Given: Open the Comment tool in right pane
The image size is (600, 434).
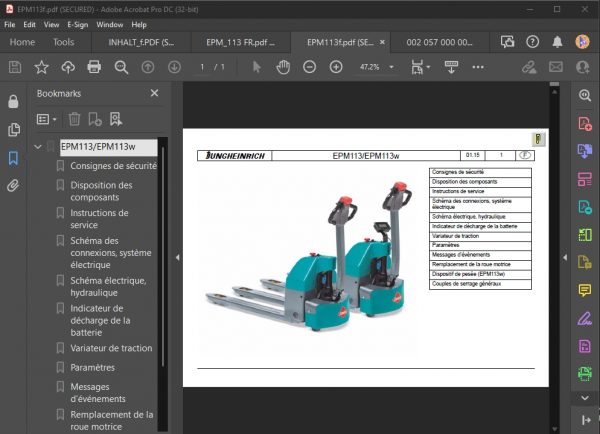Looking at the screenshot, I should pos(585,290).
